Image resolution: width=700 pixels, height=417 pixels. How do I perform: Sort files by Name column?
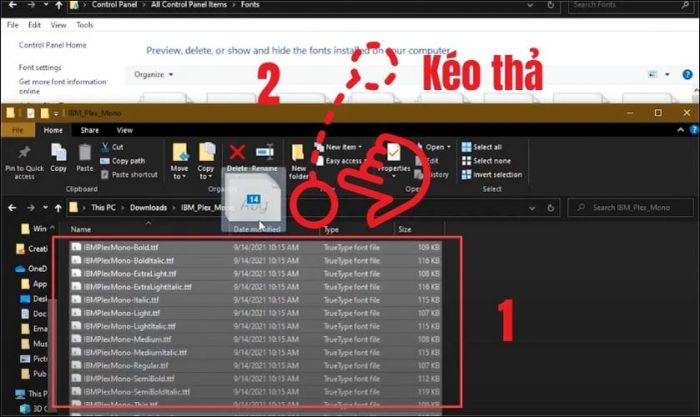pos(81,229)
